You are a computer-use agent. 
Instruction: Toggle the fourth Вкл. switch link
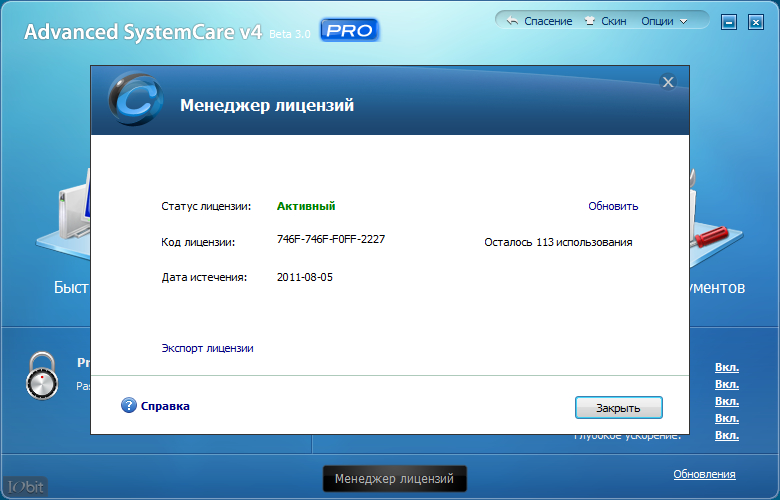[726, 418]
